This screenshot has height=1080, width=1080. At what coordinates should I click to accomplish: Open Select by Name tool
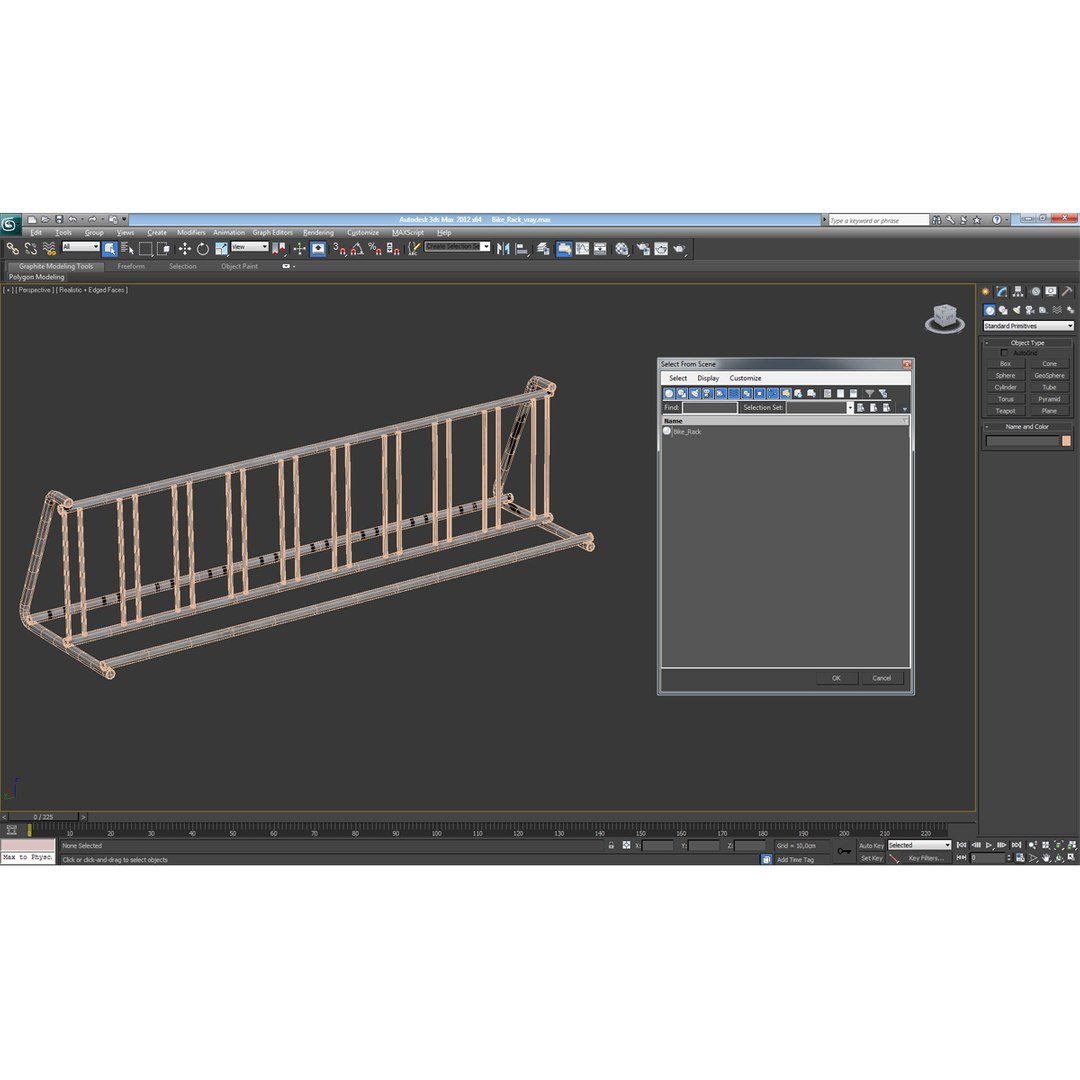pyautogui.click(x=127, y=249)
